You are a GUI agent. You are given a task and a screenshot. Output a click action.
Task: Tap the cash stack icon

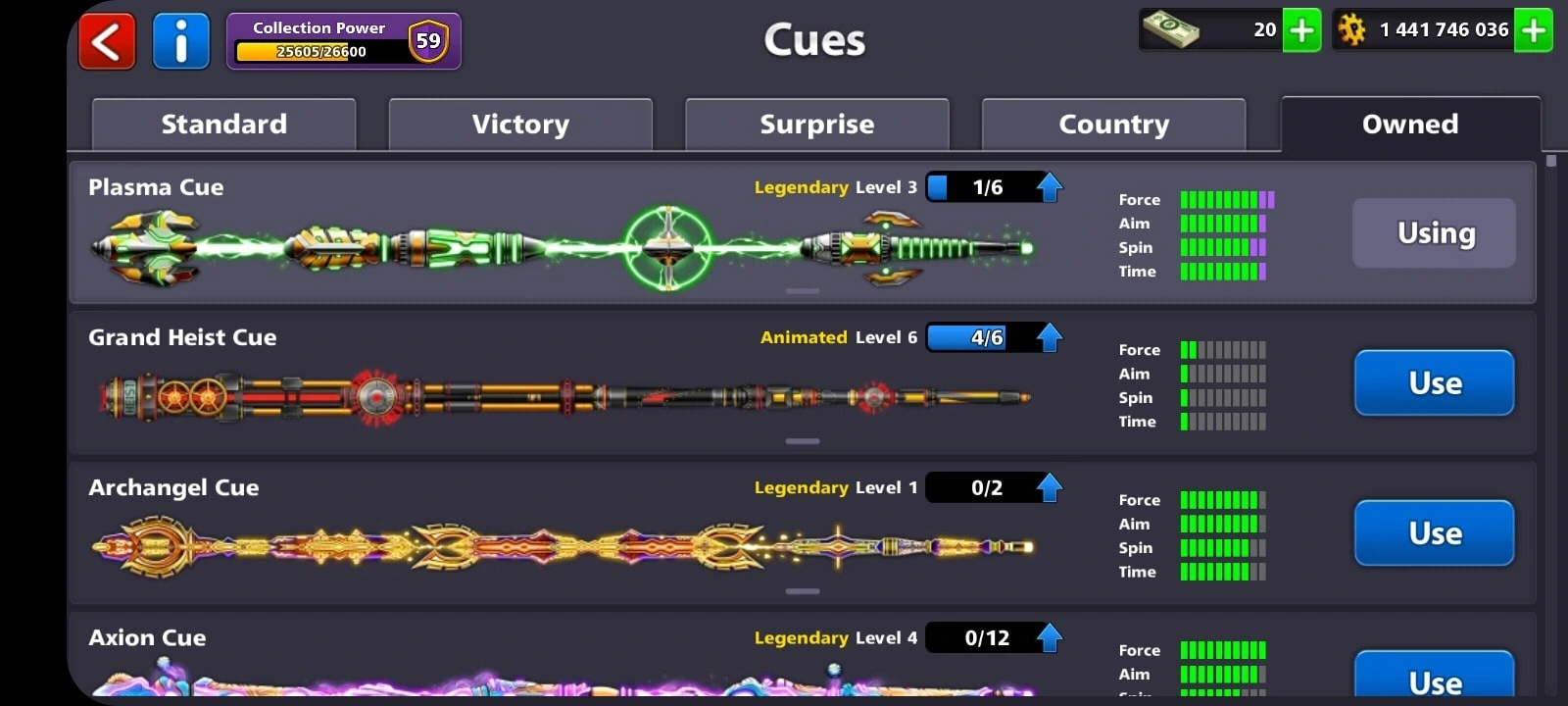pos(1171,29)
